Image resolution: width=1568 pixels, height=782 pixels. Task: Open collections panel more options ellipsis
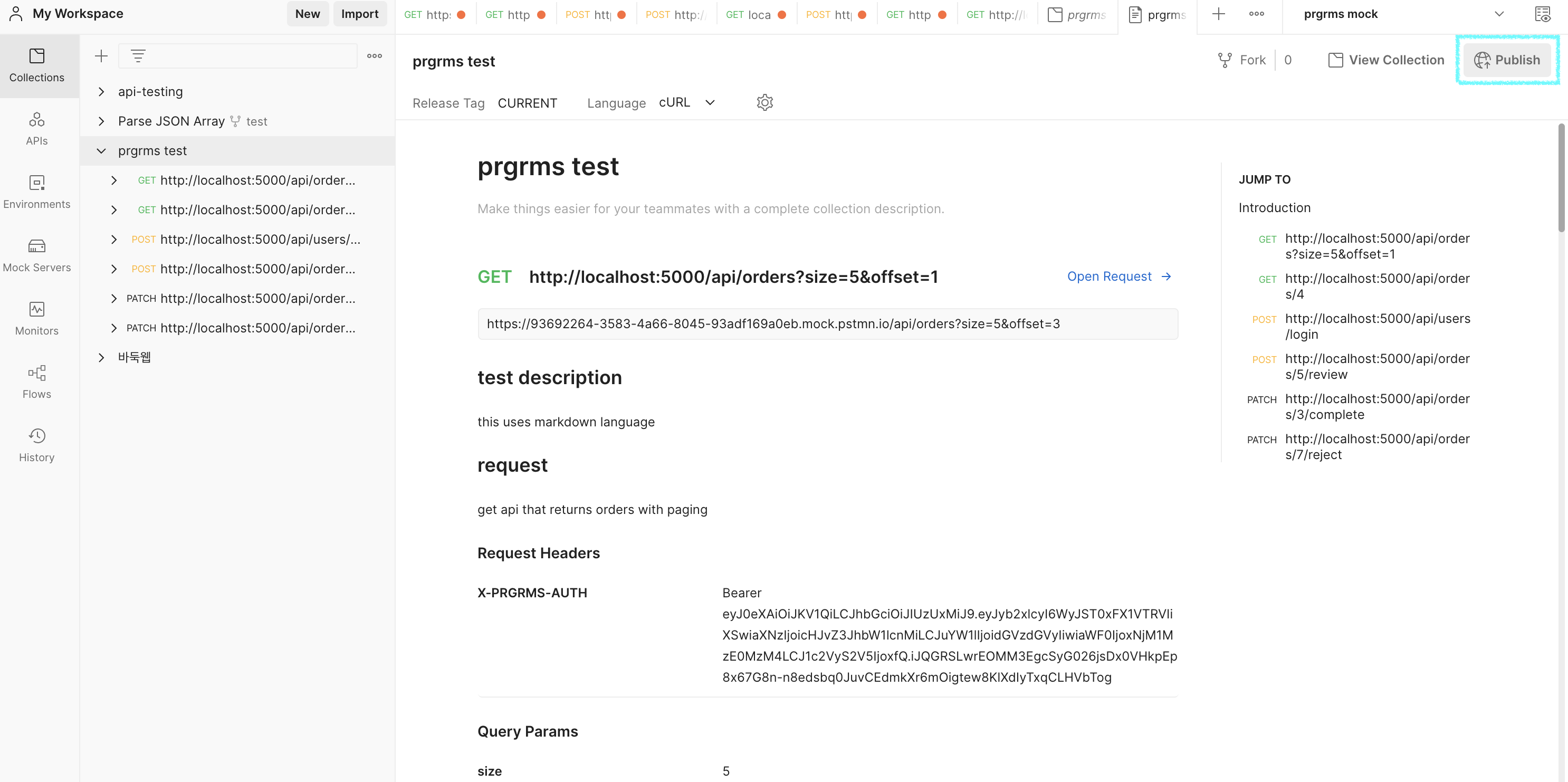click(375, 56)
